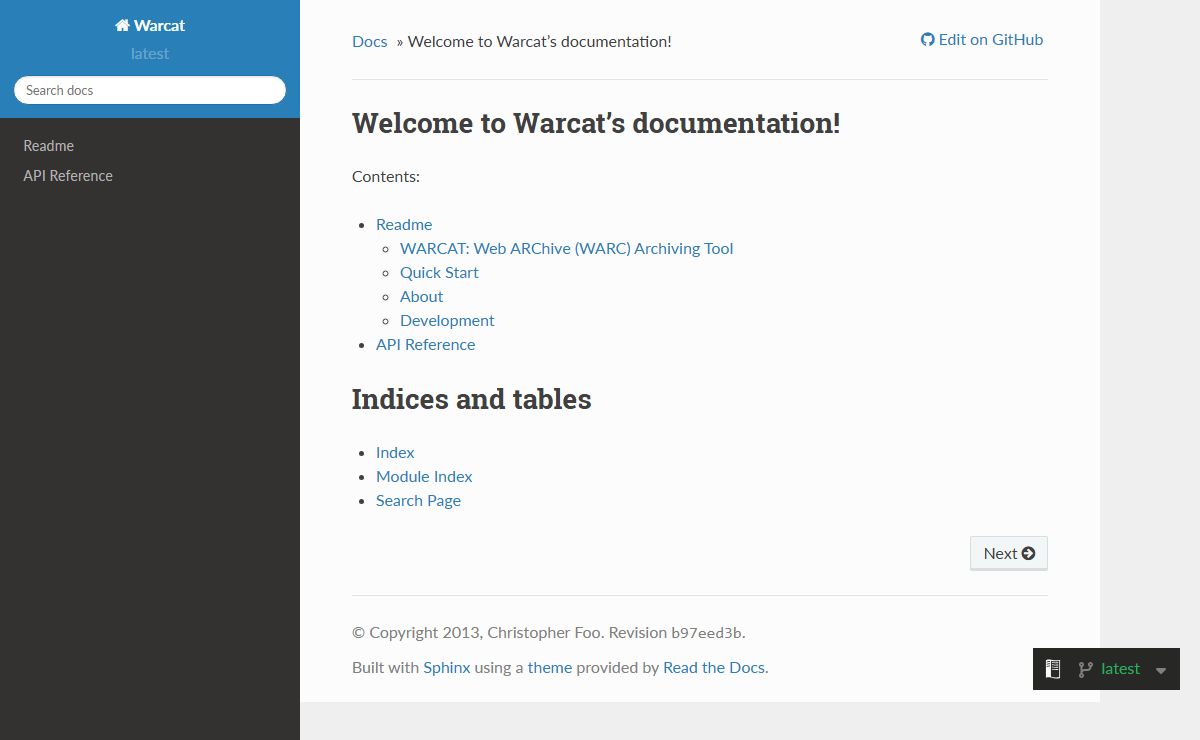This screenshot has width=1200, height=740.
Task: Follow the Read the Docs link
Action: [714, 667]
